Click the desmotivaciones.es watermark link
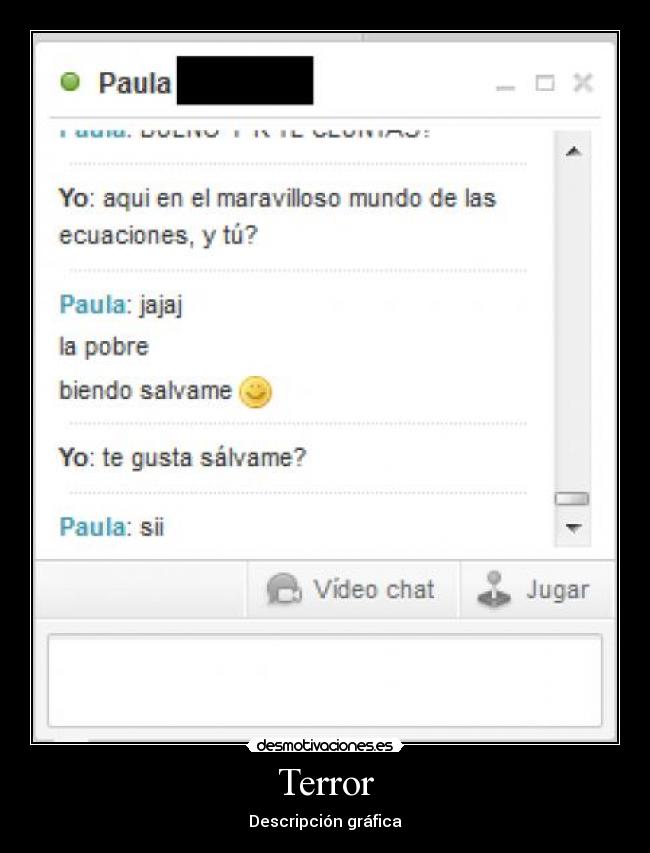650x853 pixels. click(x=324, y=745)
